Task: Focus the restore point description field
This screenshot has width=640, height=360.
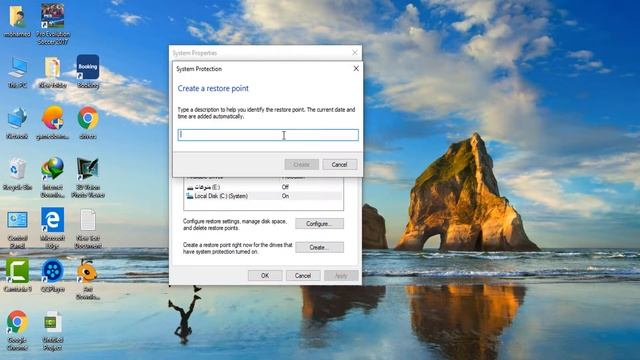Action: coord(268,135)
